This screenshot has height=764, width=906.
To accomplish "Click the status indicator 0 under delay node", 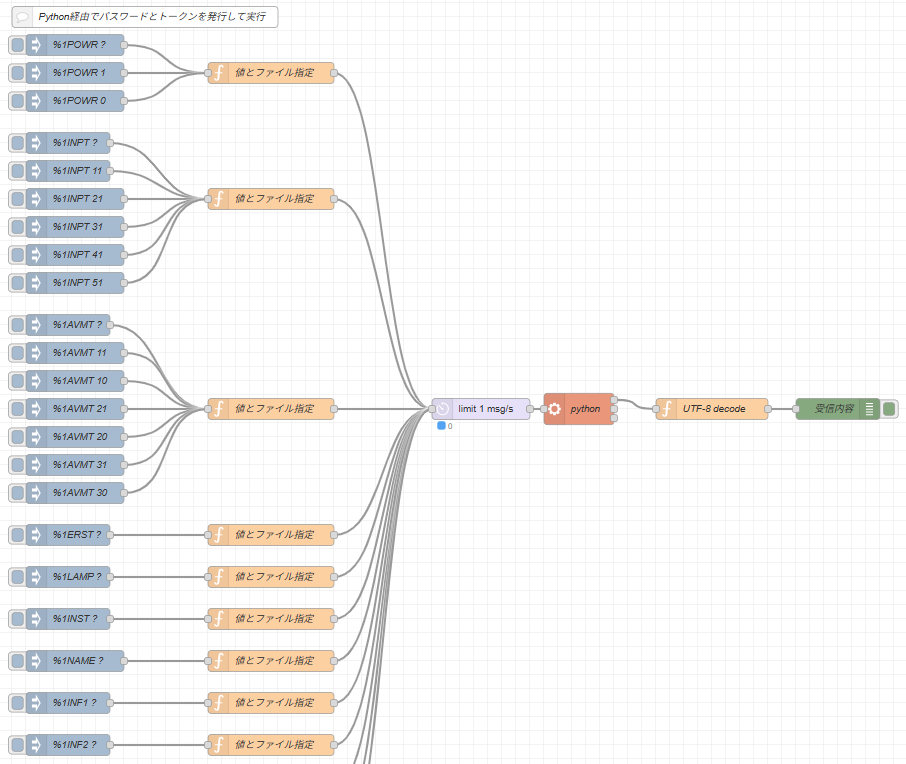I will pos(445,426).
